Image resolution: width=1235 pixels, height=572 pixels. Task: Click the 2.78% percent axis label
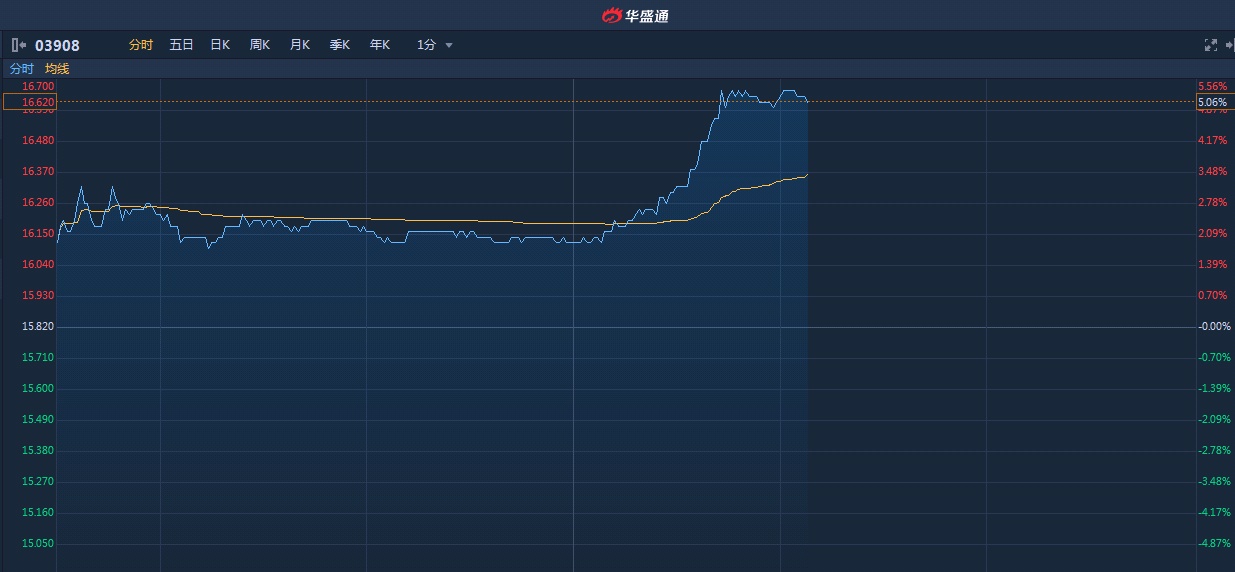tap(1212, 203)
